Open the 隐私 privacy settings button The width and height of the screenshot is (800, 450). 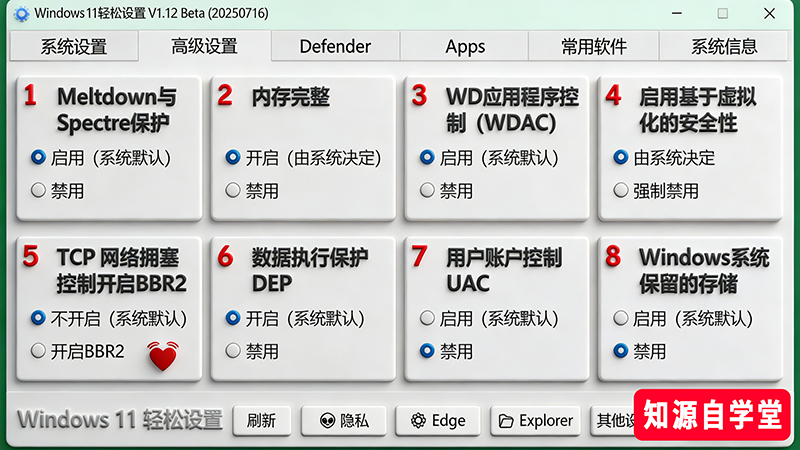tap(343, 420)
